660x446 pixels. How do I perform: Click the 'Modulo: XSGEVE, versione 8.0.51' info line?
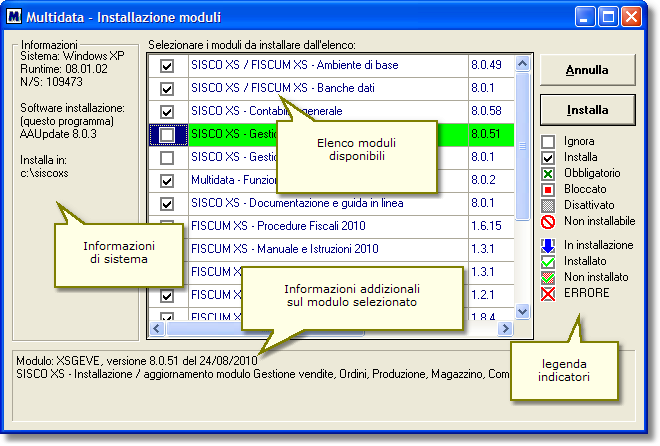(137, 361)
